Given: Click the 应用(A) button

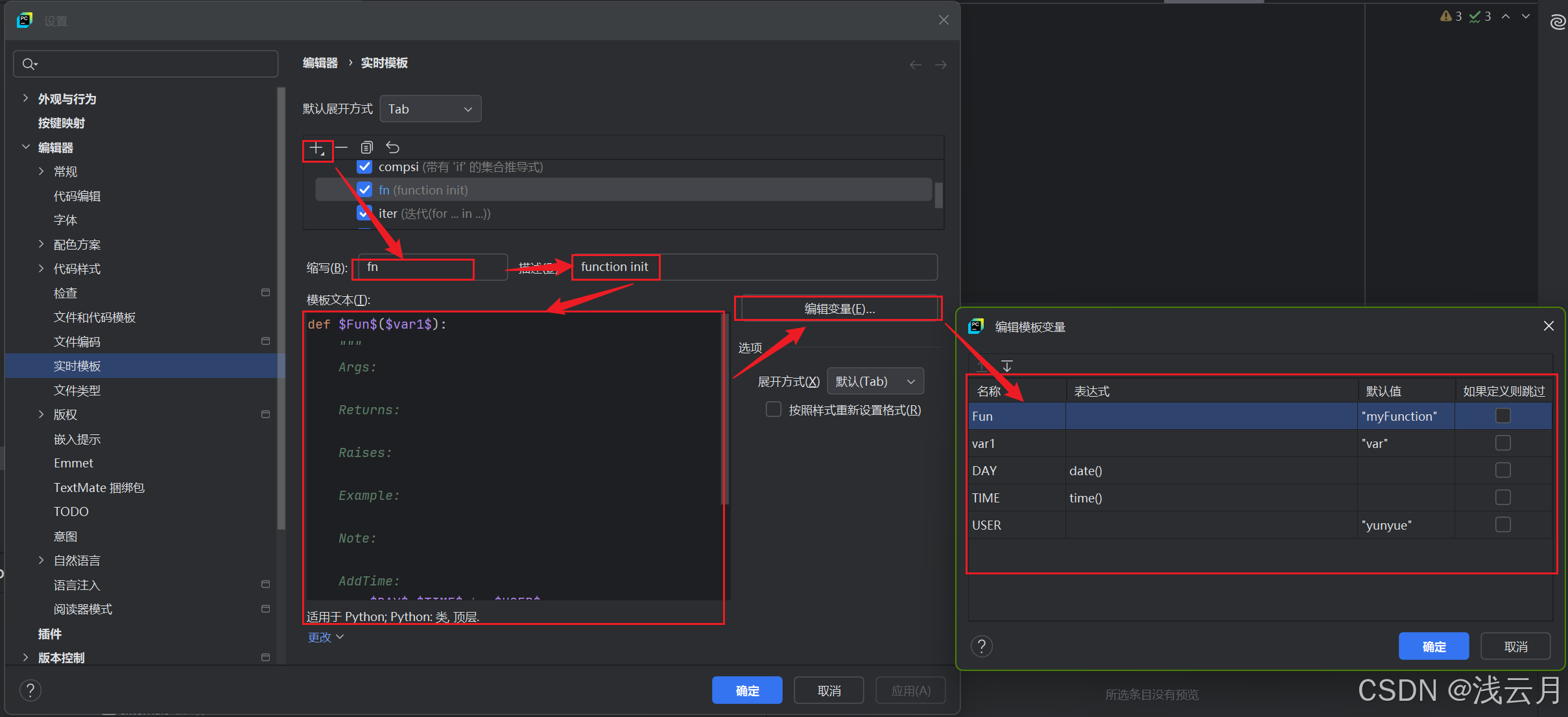Looking at the screenshot, I should point(910,690).
